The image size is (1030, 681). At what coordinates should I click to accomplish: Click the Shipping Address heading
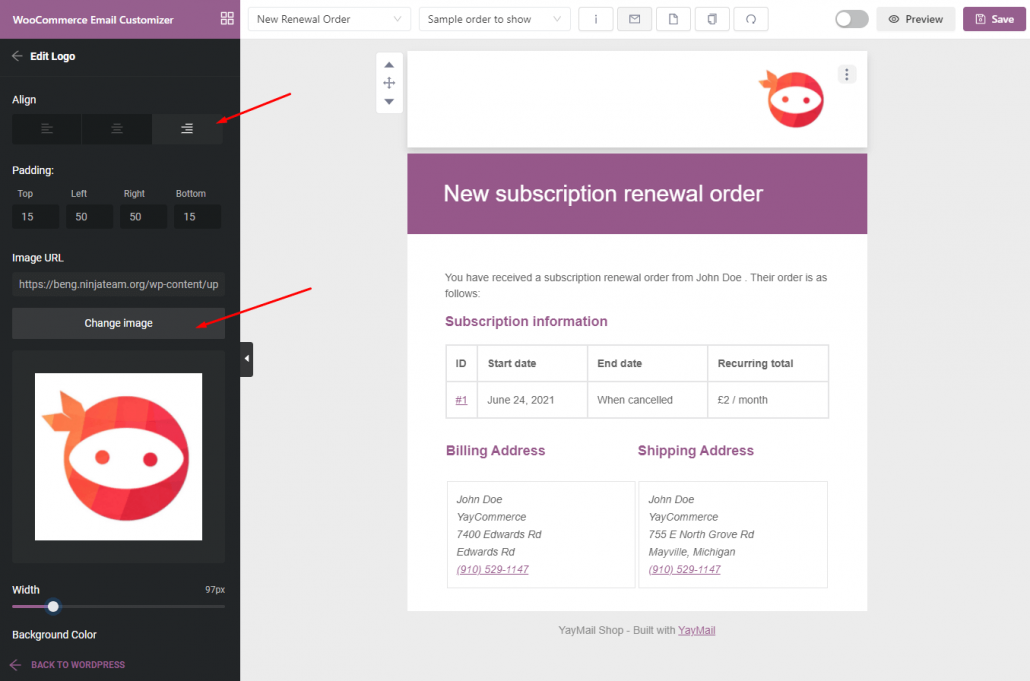point(696,450)
